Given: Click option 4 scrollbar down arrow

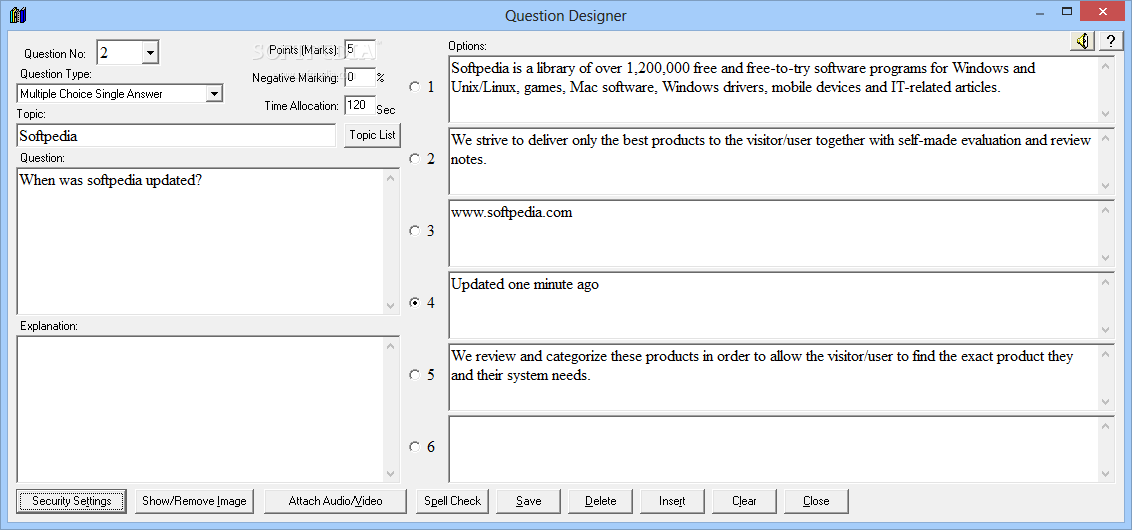Looking at the screenshot, I should [1106, 330].
